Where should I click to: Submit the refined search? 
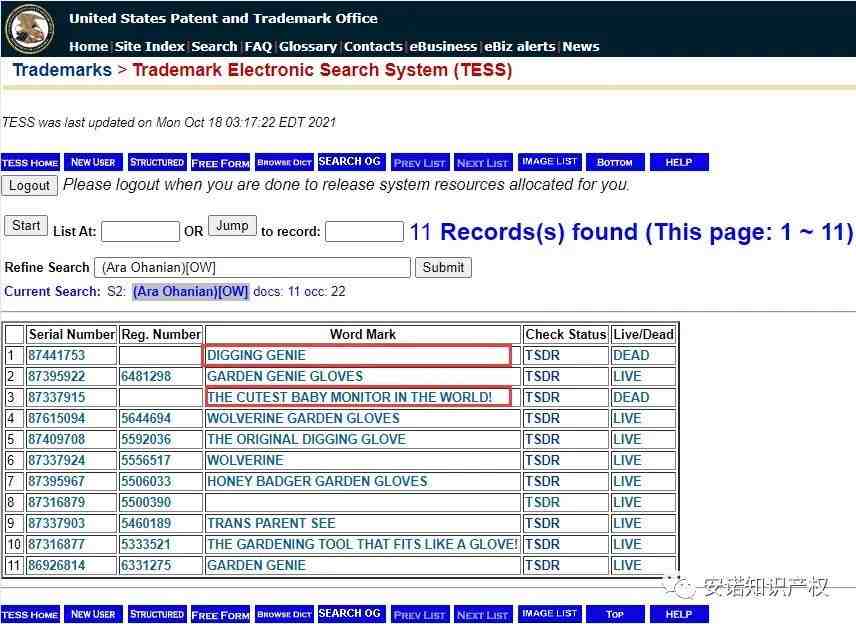tap(443, 268)
